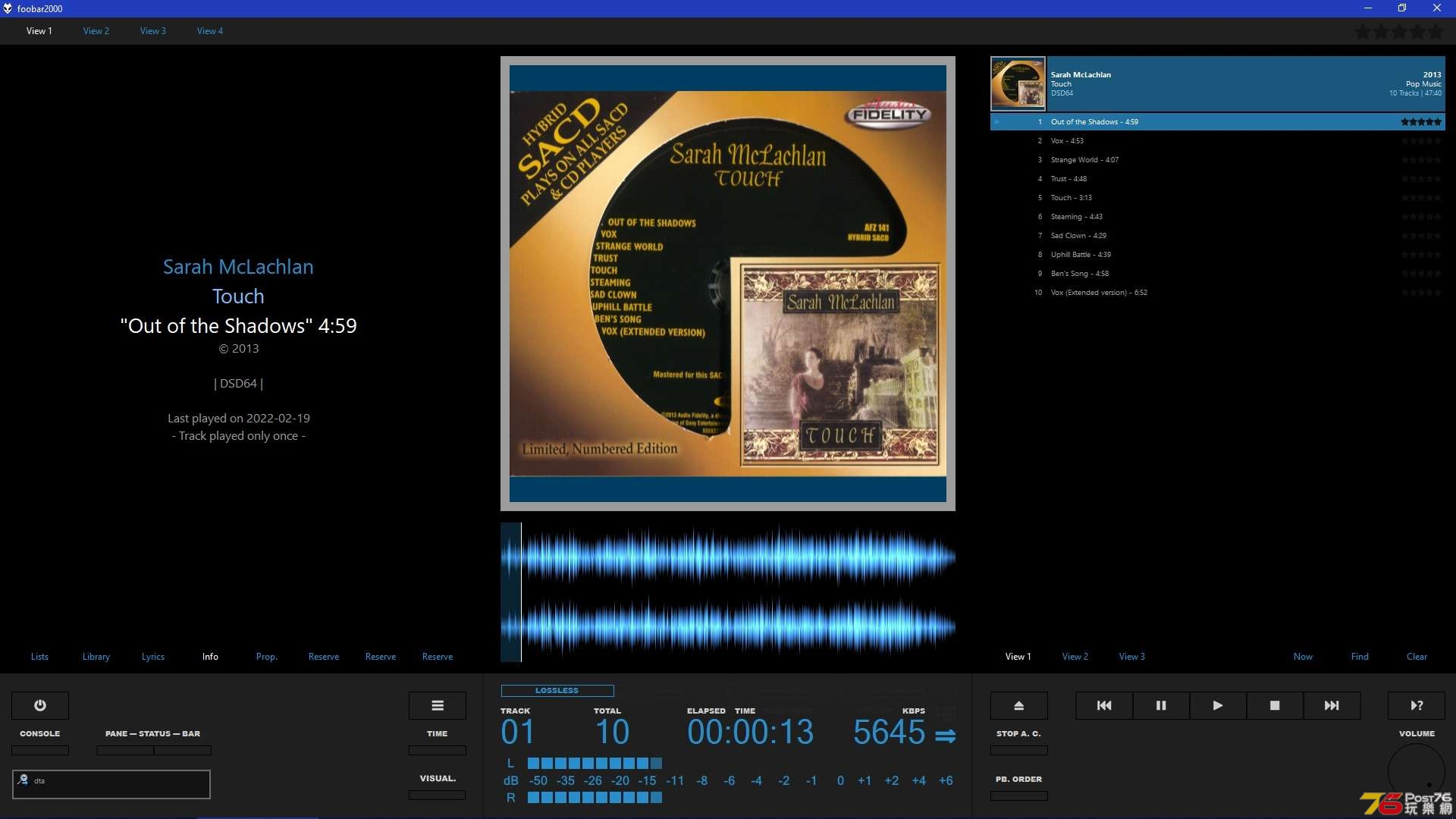
Task: Toggle the STOP A. C. indicator bar
Action: [x=1019, y=750]
